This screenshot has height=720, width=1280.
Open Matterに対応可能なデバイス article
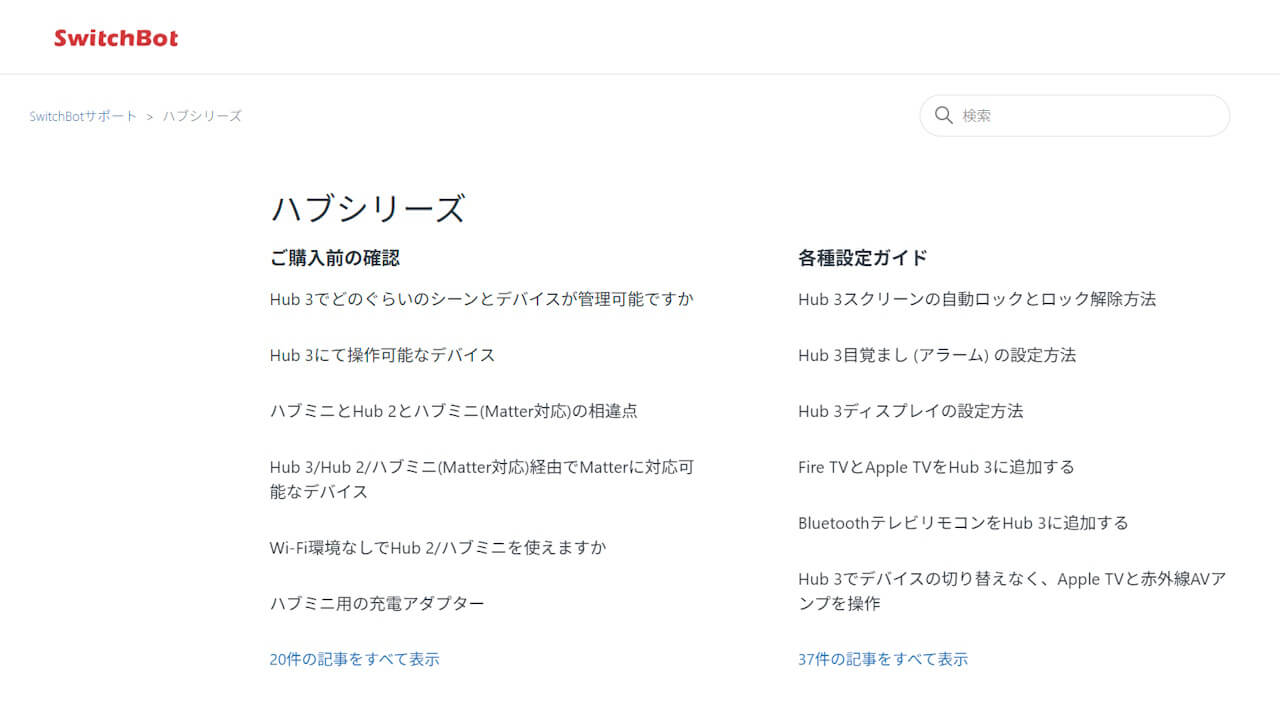click(x=482, y=479)
